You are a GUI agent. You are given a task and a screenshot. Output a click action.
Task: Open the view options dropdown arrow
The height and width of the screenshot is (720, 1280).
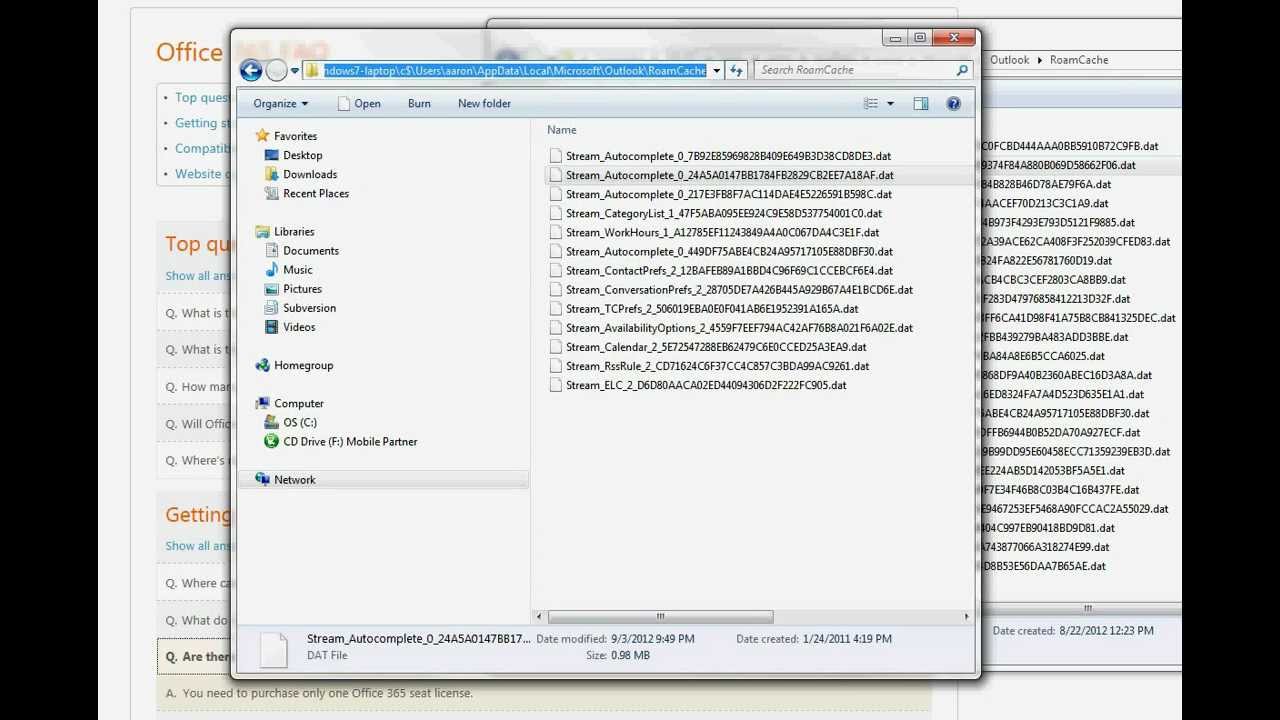tap(890, 103)
